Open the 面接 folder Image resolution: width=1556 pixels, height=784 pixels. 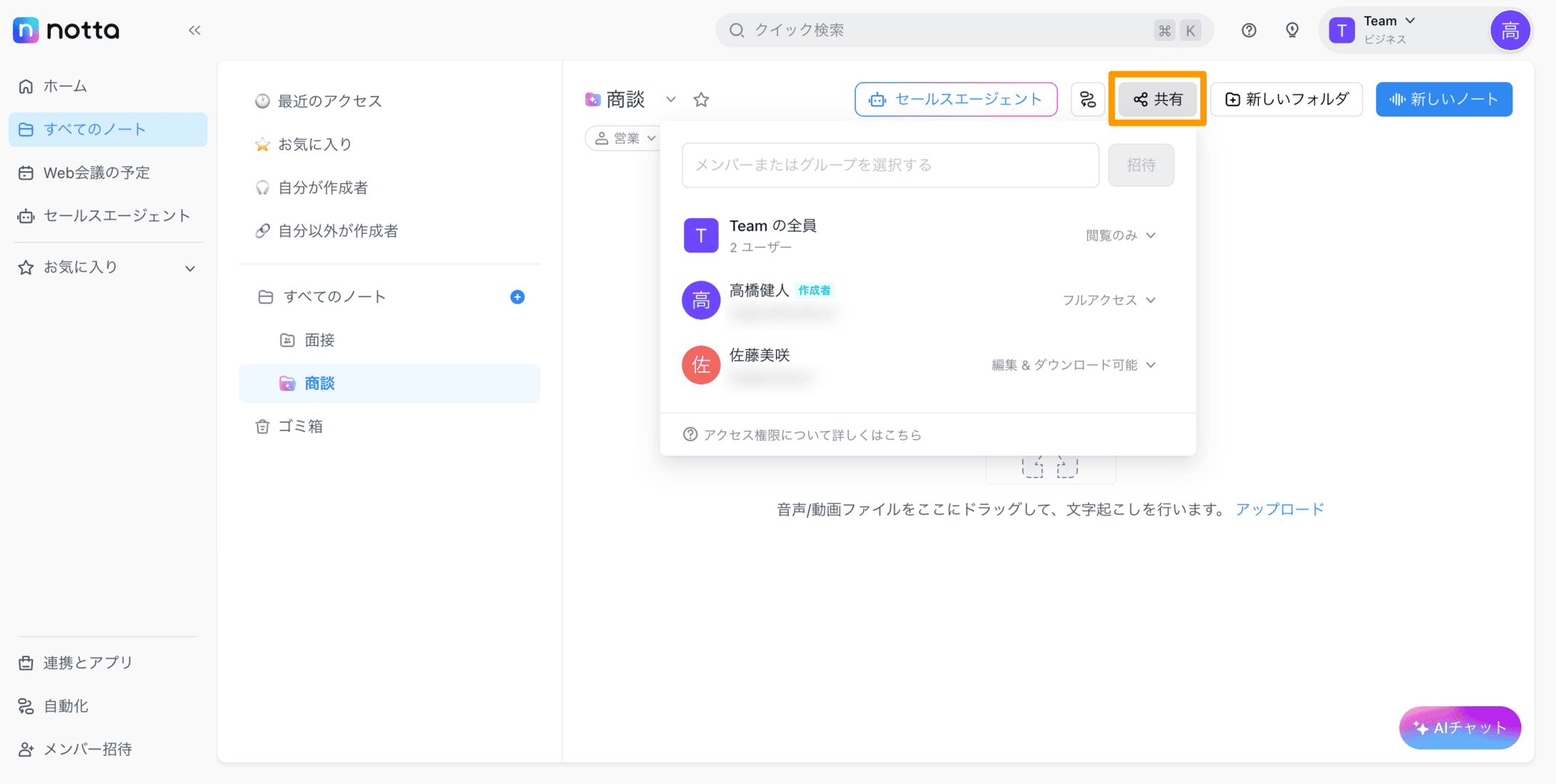[x=389, y=340]
